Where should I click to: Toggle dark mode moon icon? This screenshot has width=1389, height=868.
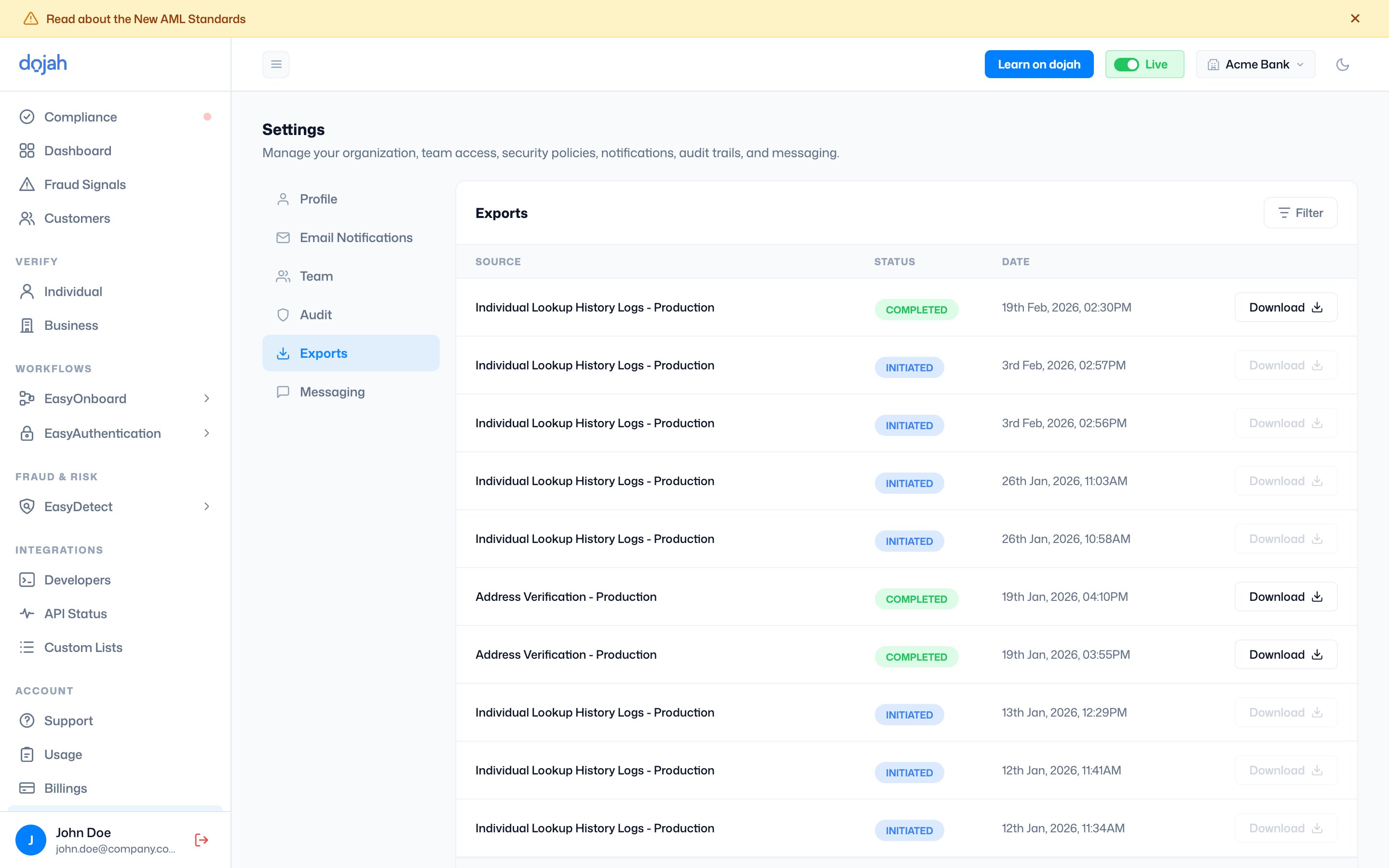pyautogui.click(x=1343, y=64)
